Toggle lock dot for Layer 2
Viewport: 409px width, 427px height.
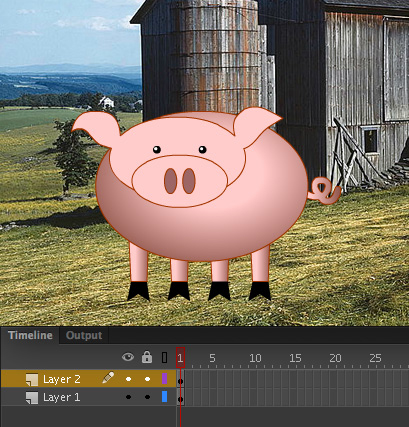tap(147, 379)
